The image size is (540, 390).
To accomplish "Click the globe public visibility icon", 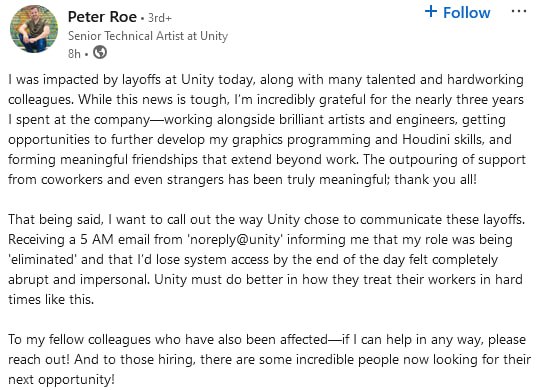I will pos(100,53).
